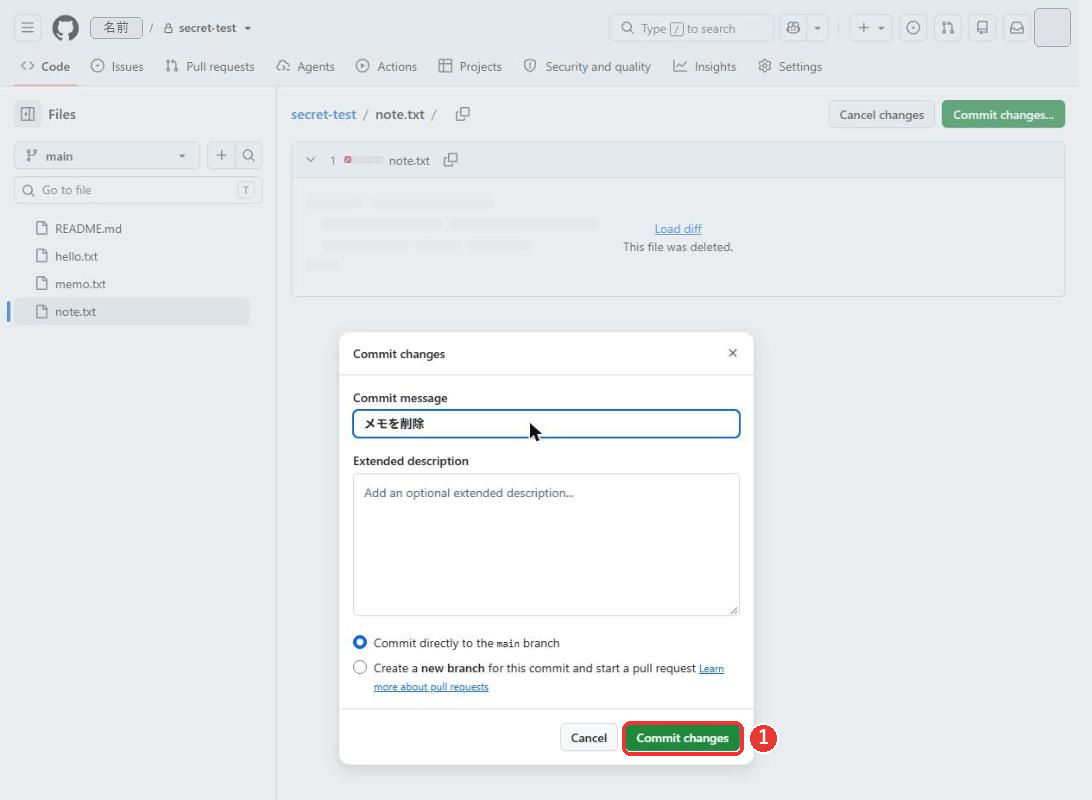Open the pull requests icon in header
This screenshot has height=800, width=1092.
pyautogui.click(x=948, y=28)
